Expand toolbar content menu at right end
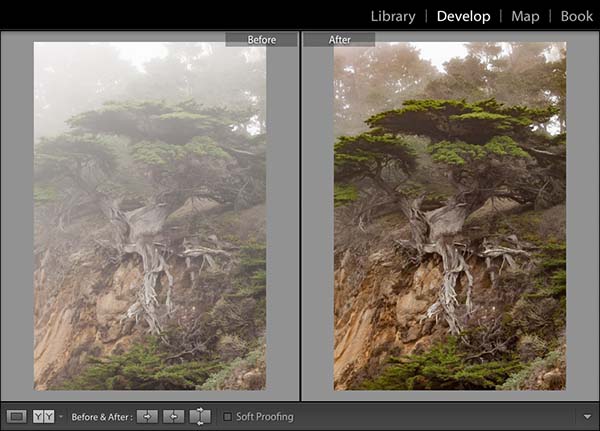 (585, 416)
